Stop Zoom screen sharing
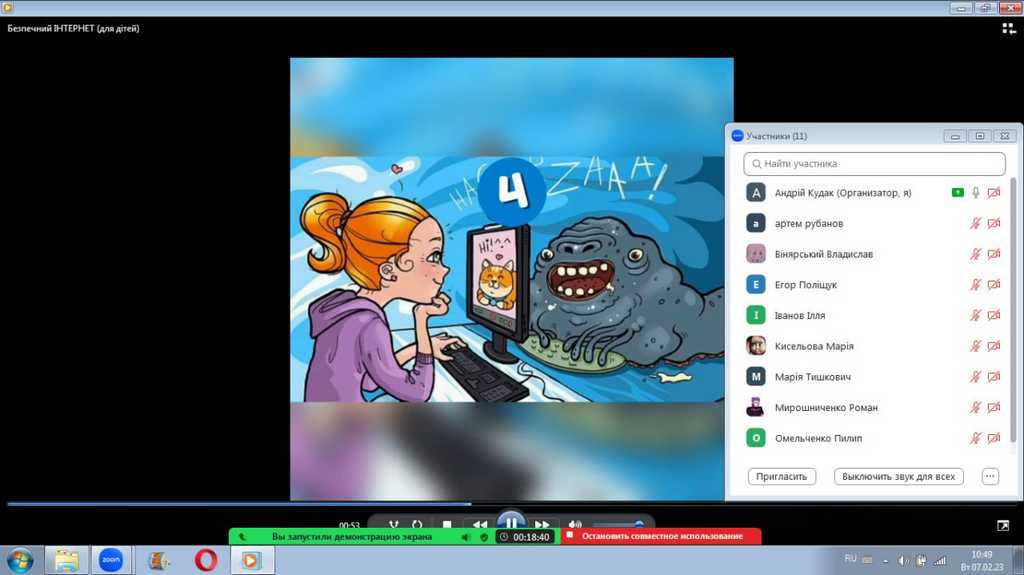This screenshot has width=1024, height=575. coord(661,536)
